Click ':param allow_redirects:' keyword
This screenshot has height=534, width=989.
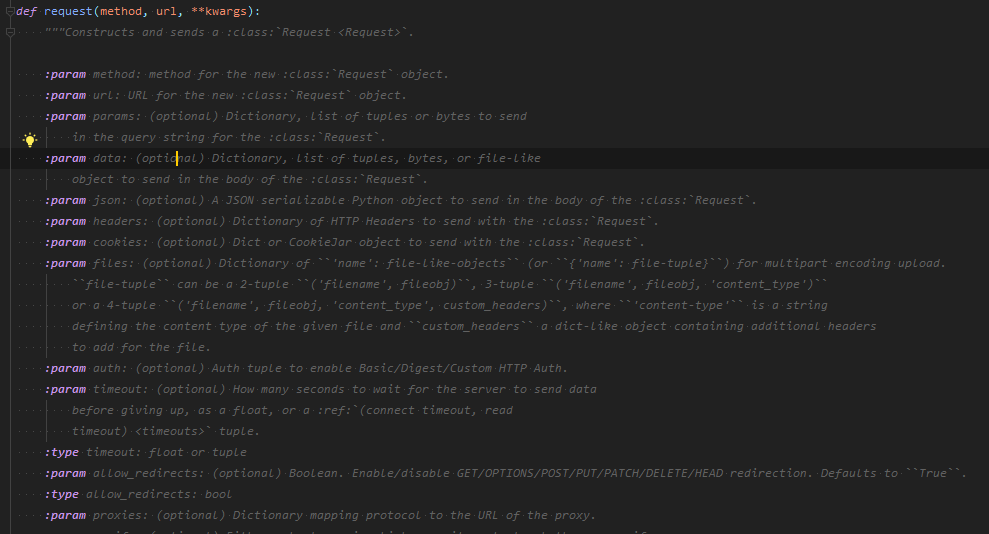pos(65,473)
